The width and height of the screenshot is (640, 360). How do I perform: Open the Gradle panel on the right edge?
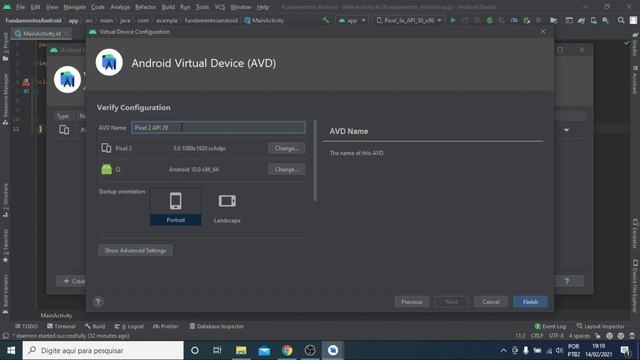635,44
